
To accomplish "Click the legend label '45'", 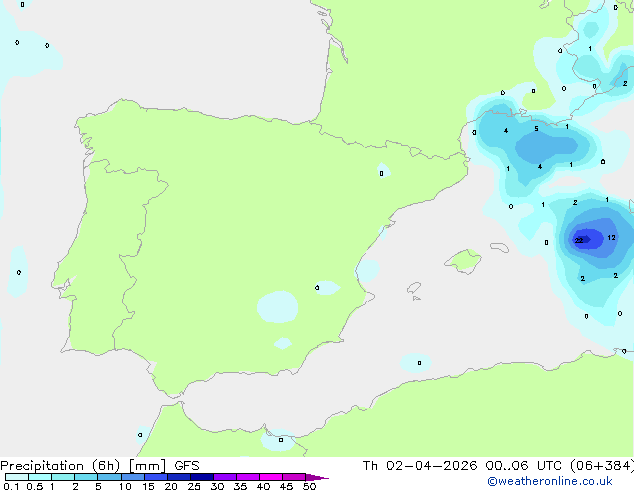I will pyautogui.click(x=286, y=486).
